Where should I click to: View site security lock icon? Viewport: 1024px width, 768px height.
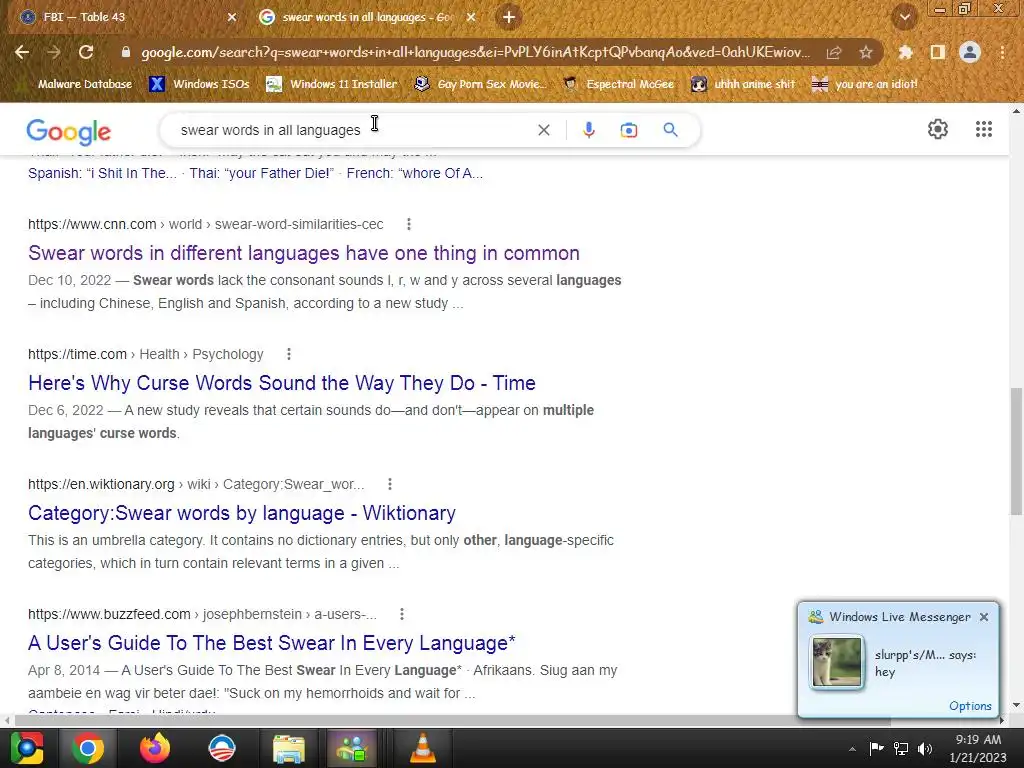[x=126, y=52]
